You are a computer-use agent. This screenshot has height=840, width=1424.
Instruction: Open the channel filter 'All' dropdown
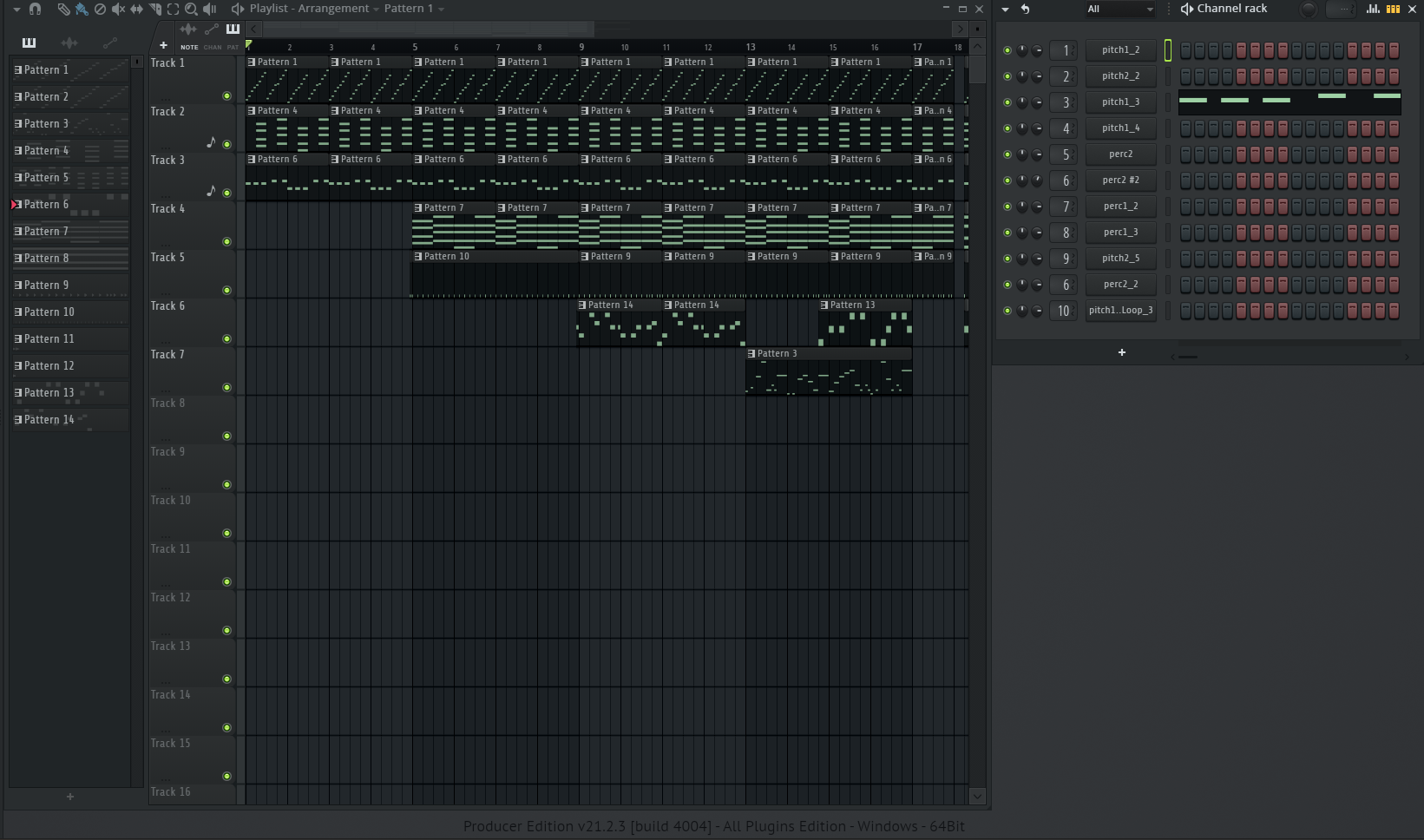click(1119, 9)
